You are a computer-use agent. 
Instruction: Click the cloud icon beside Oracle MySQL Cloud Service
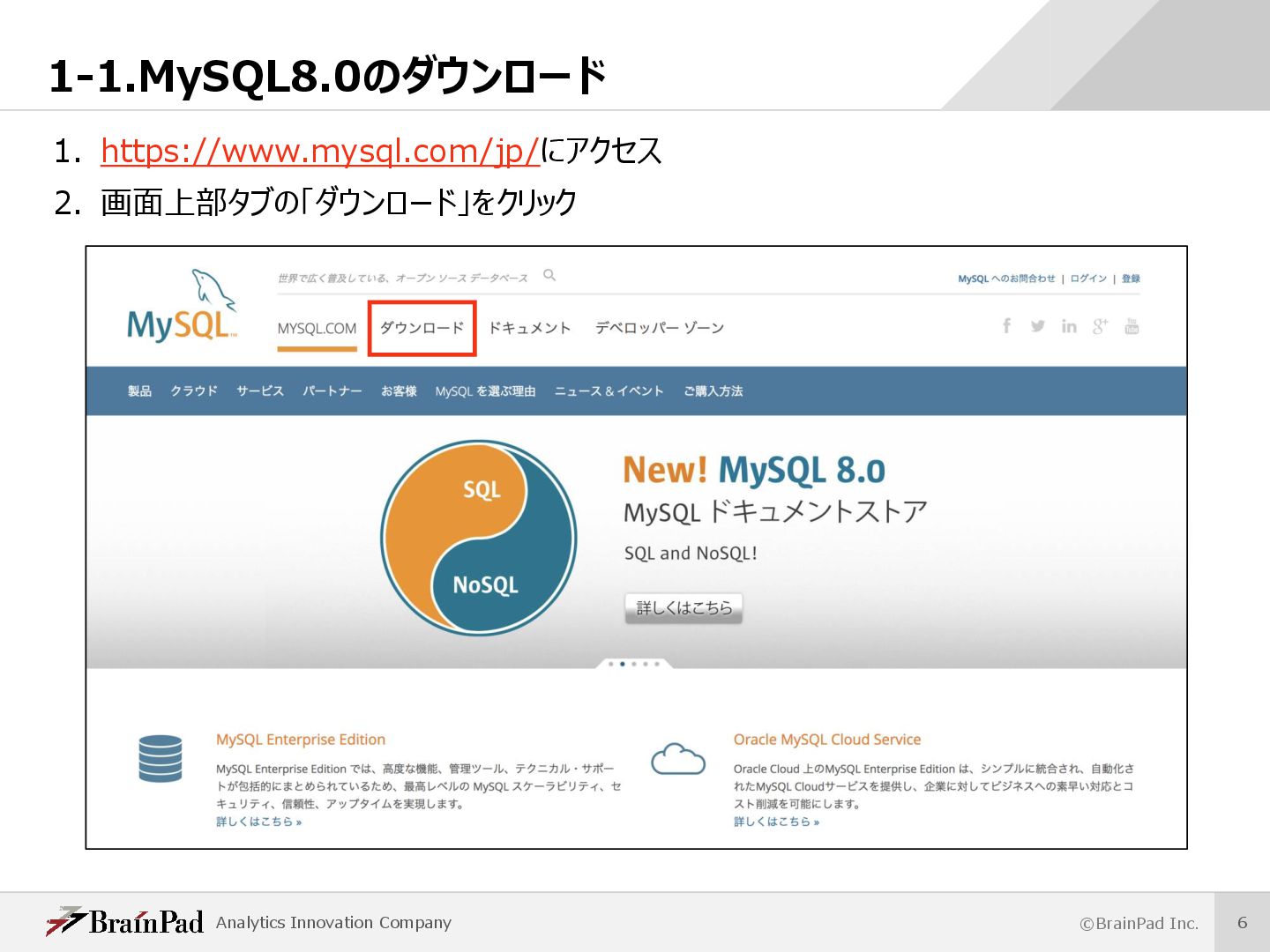pyautogui.click(x=678, y=759)
